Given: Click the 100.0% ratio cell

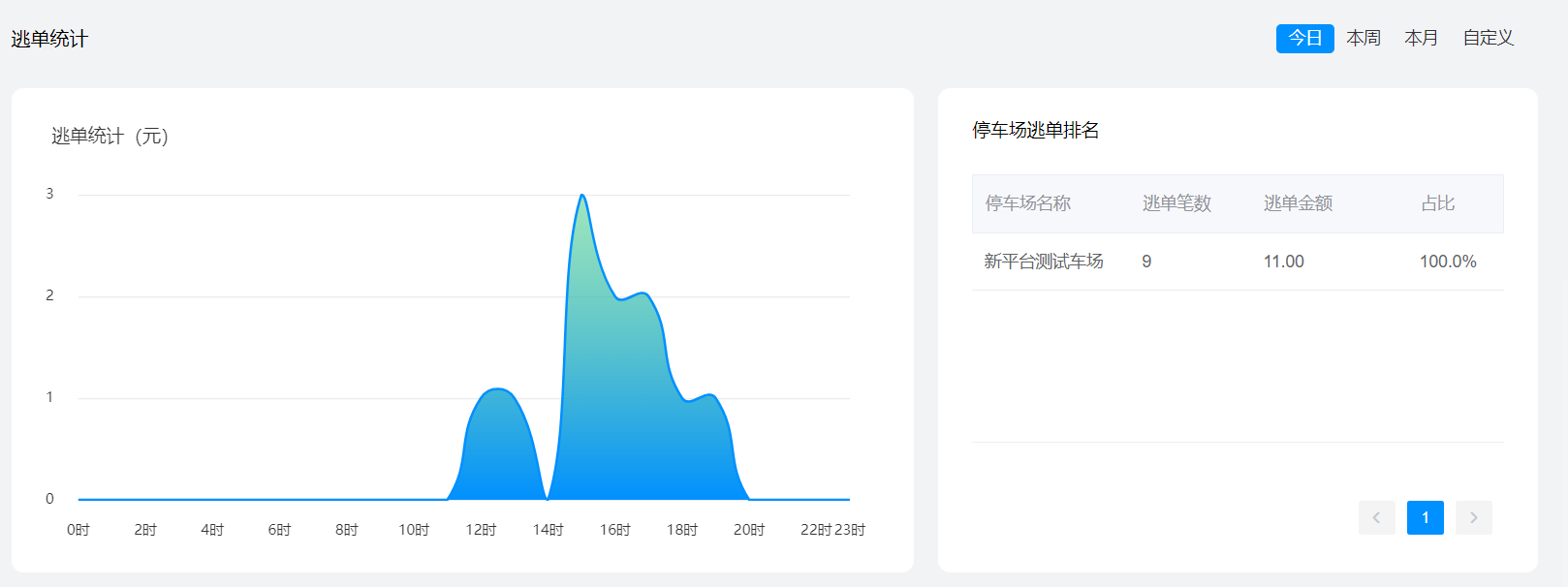Looking at the screenshot, I should coord(1448,262).
